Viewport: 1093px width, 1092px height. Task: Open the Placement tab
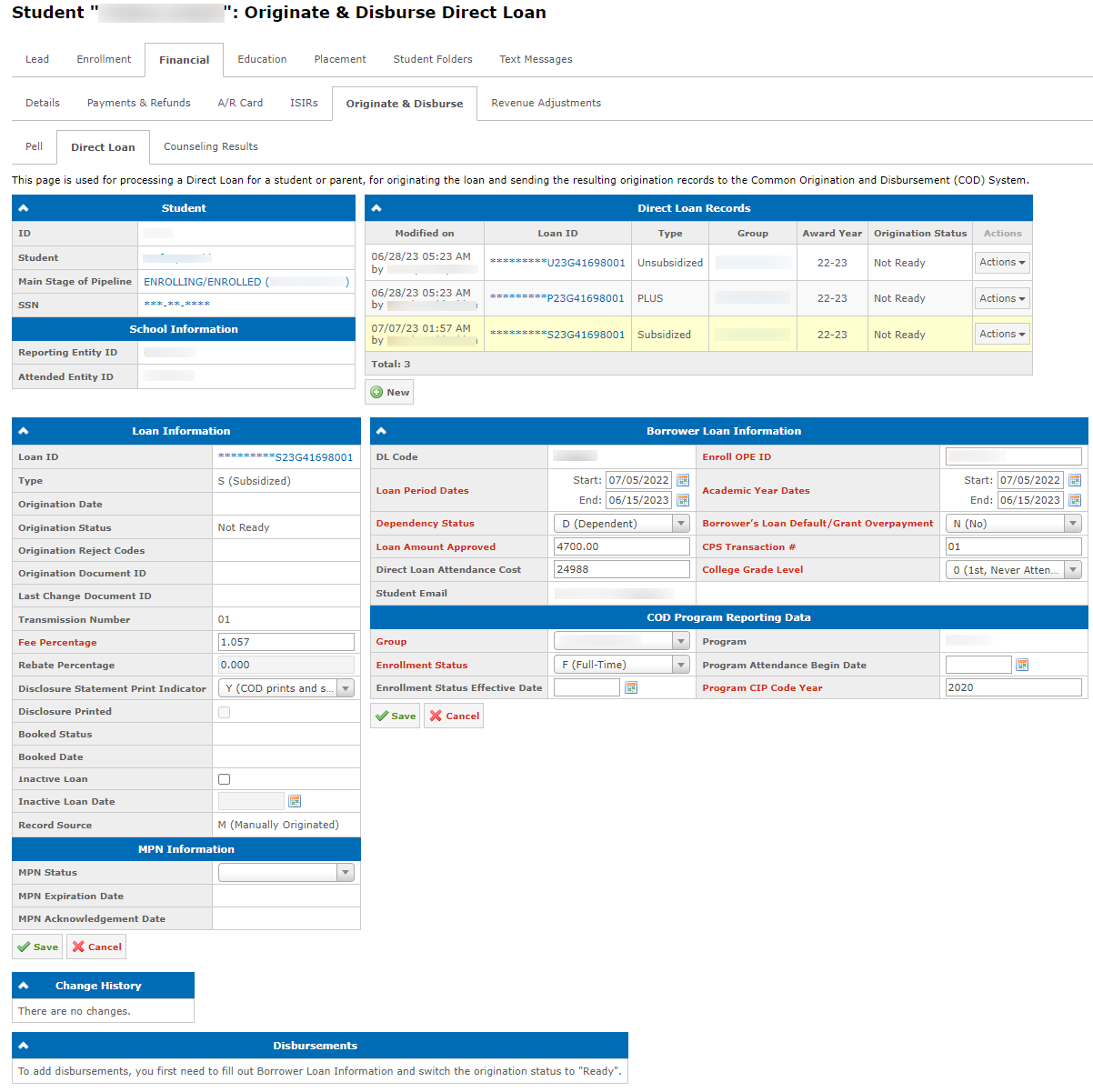340,59
